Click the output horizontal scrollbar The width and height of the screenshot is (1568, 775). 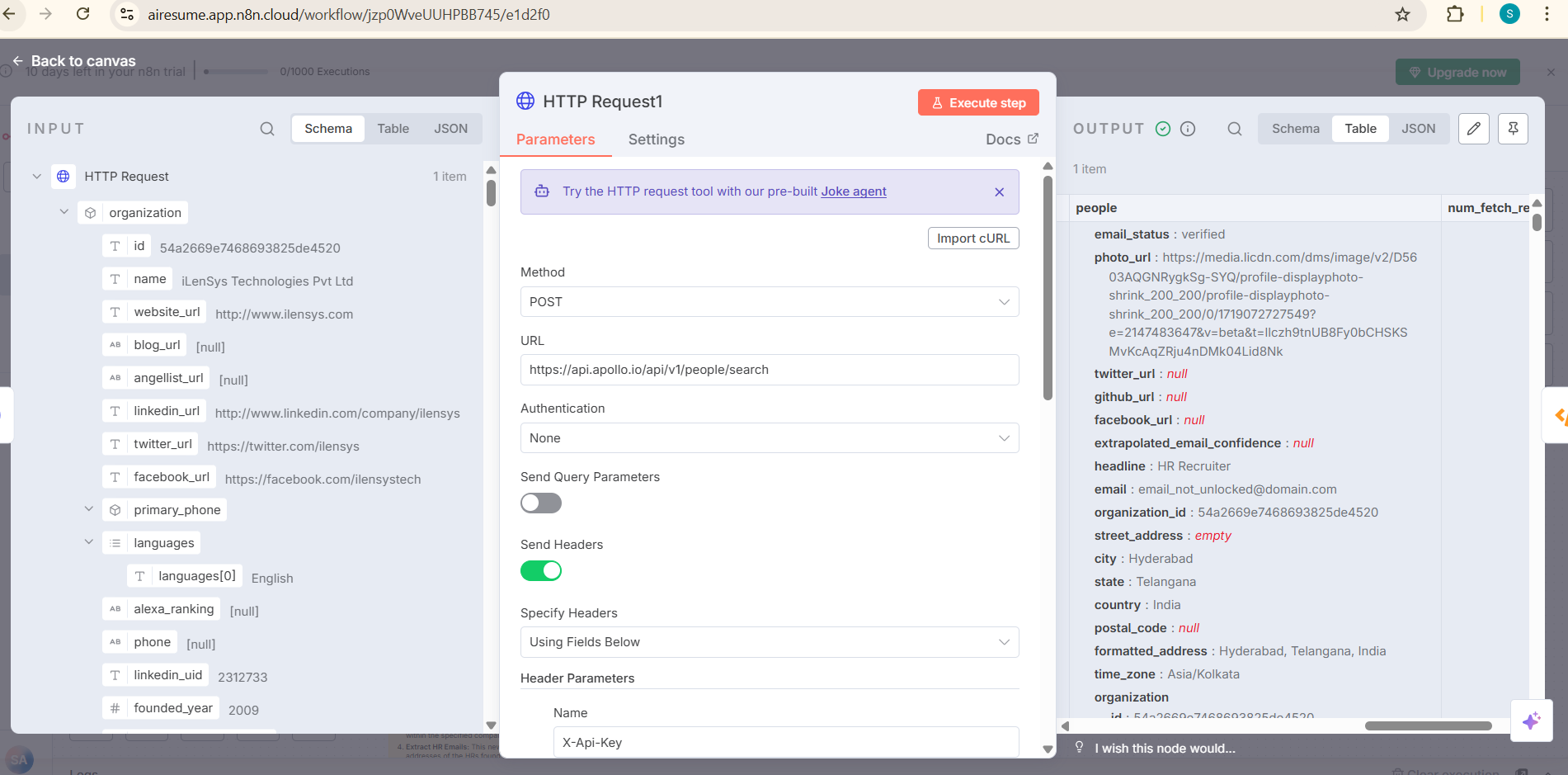pos(1428,726)
